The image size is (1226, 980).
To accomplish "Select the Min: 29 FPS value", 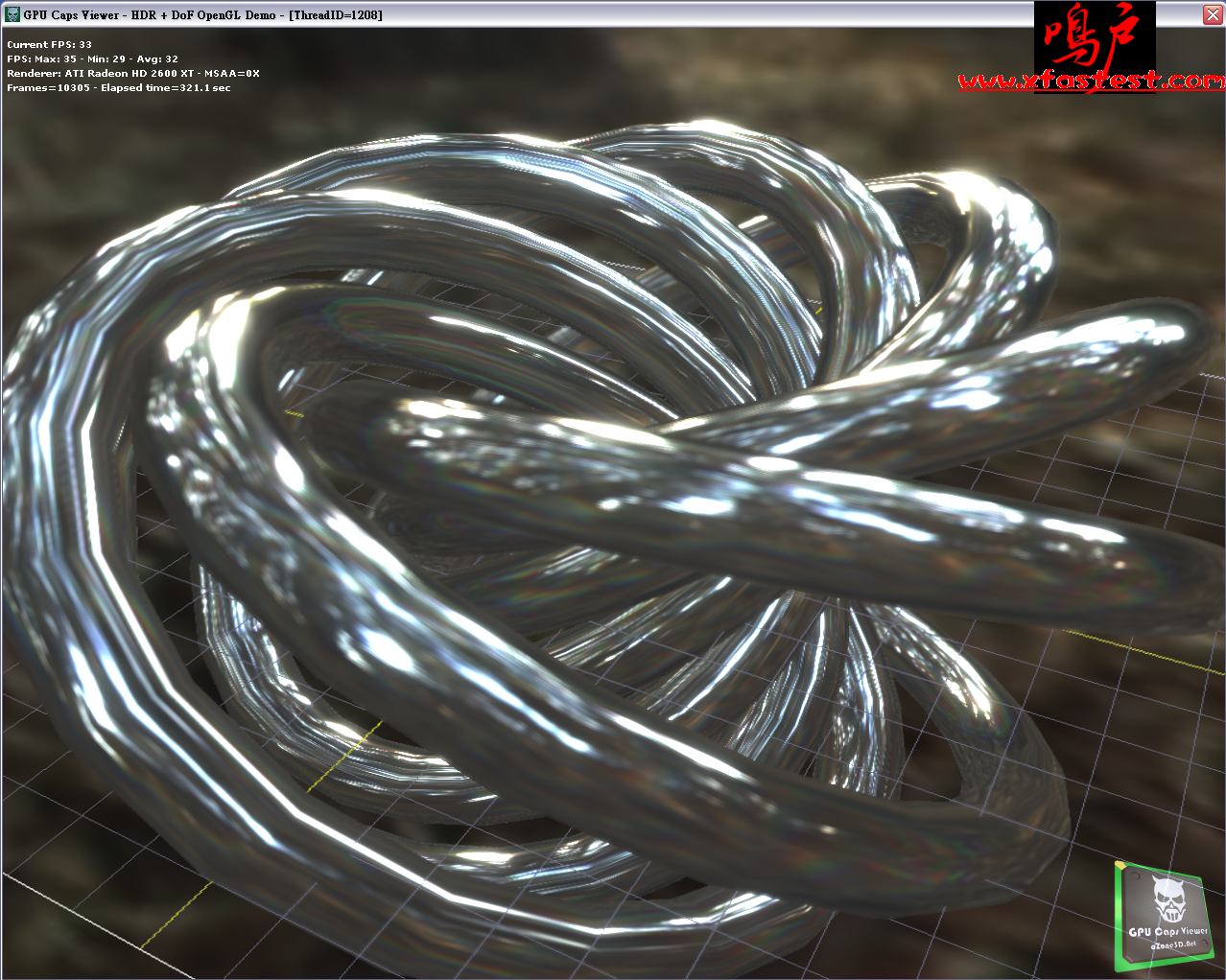I will pyautogui.click(x=106, y=59).
